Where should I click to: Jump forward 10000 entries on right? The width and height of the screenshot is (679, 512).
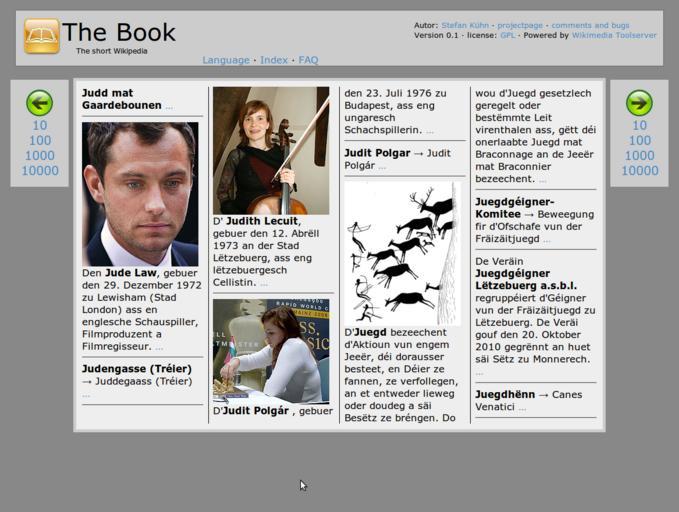pyautogui.click(x=639, y=171)
